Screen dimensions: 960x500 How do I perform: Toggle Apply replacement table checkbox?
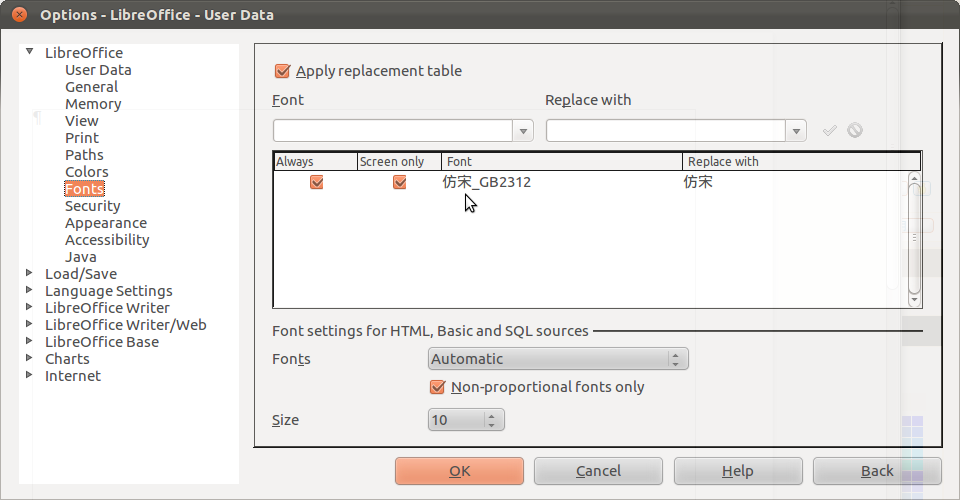point(282,71)
